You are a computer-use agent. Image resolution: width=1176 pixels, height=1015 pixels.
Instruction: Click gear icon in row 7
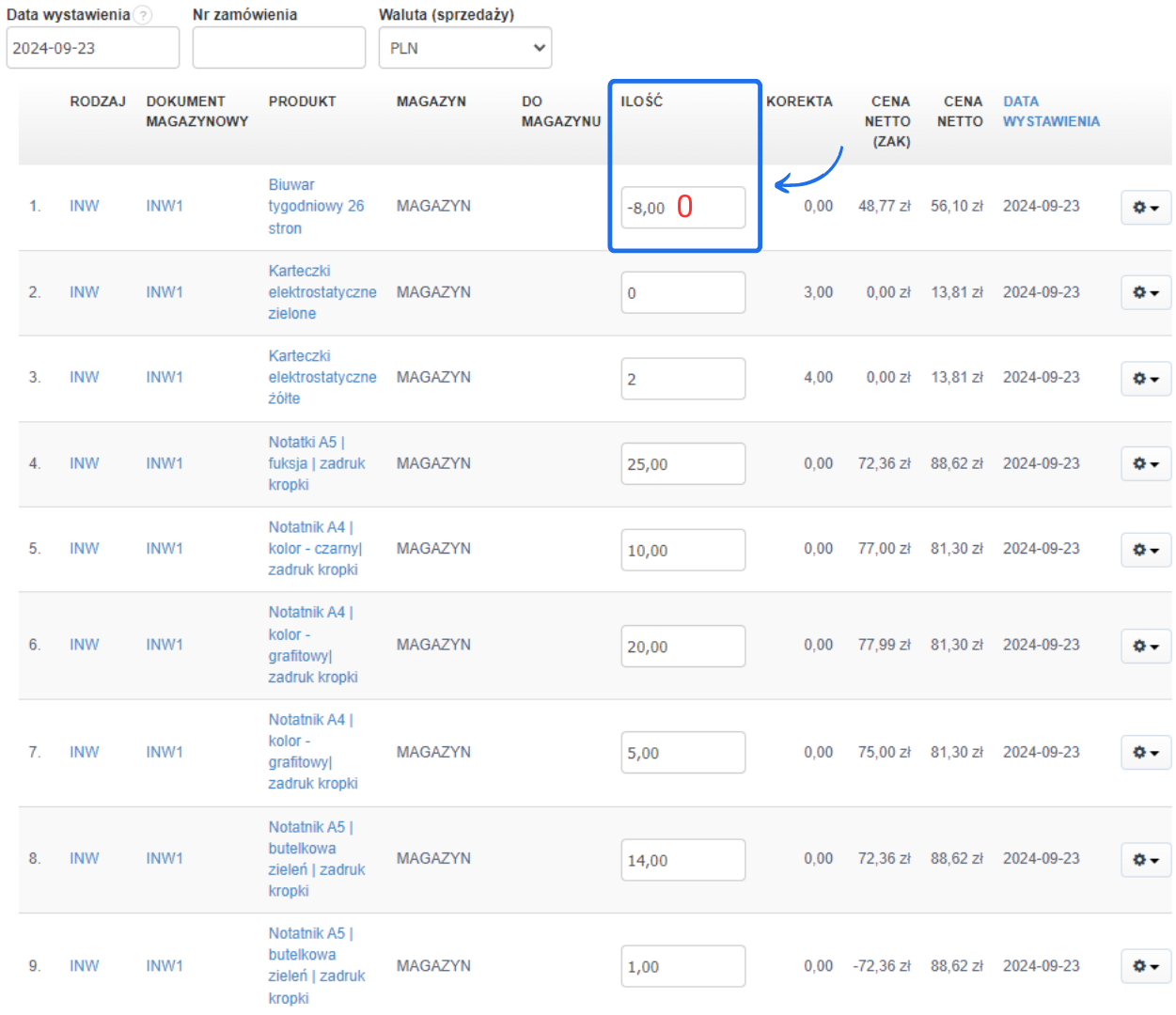[x=1145, y=752]
